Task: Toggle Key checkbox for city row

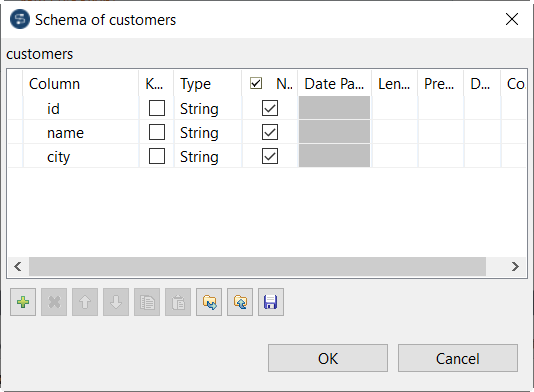Action: [157, 156]
